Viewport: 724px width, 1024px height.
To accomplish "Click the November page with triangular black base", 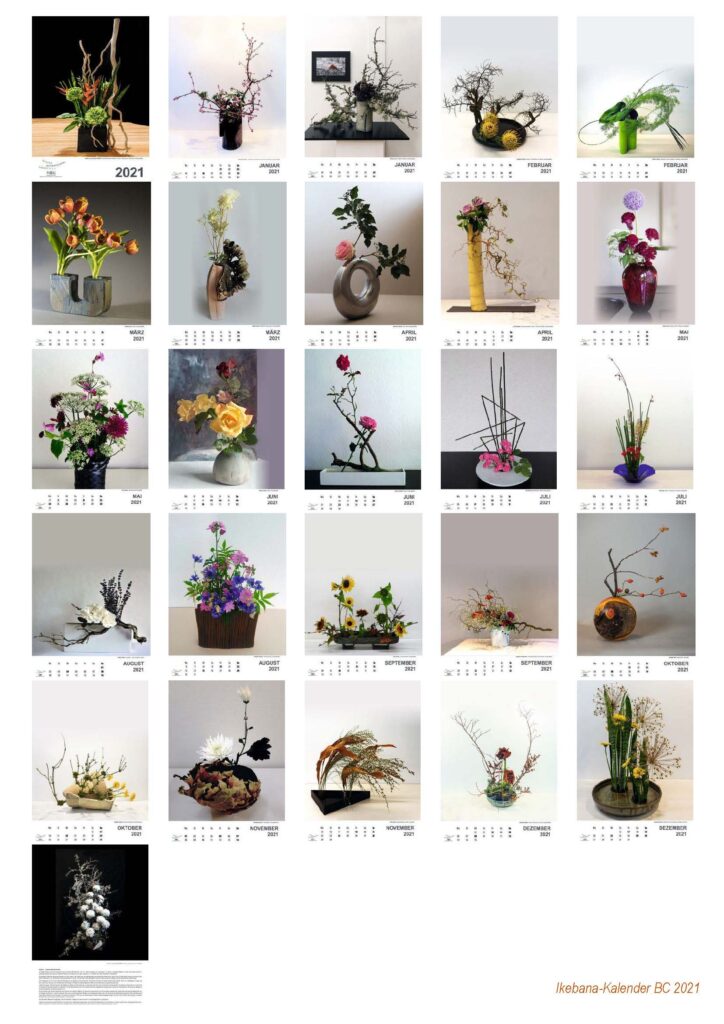I will coord(363,761).
